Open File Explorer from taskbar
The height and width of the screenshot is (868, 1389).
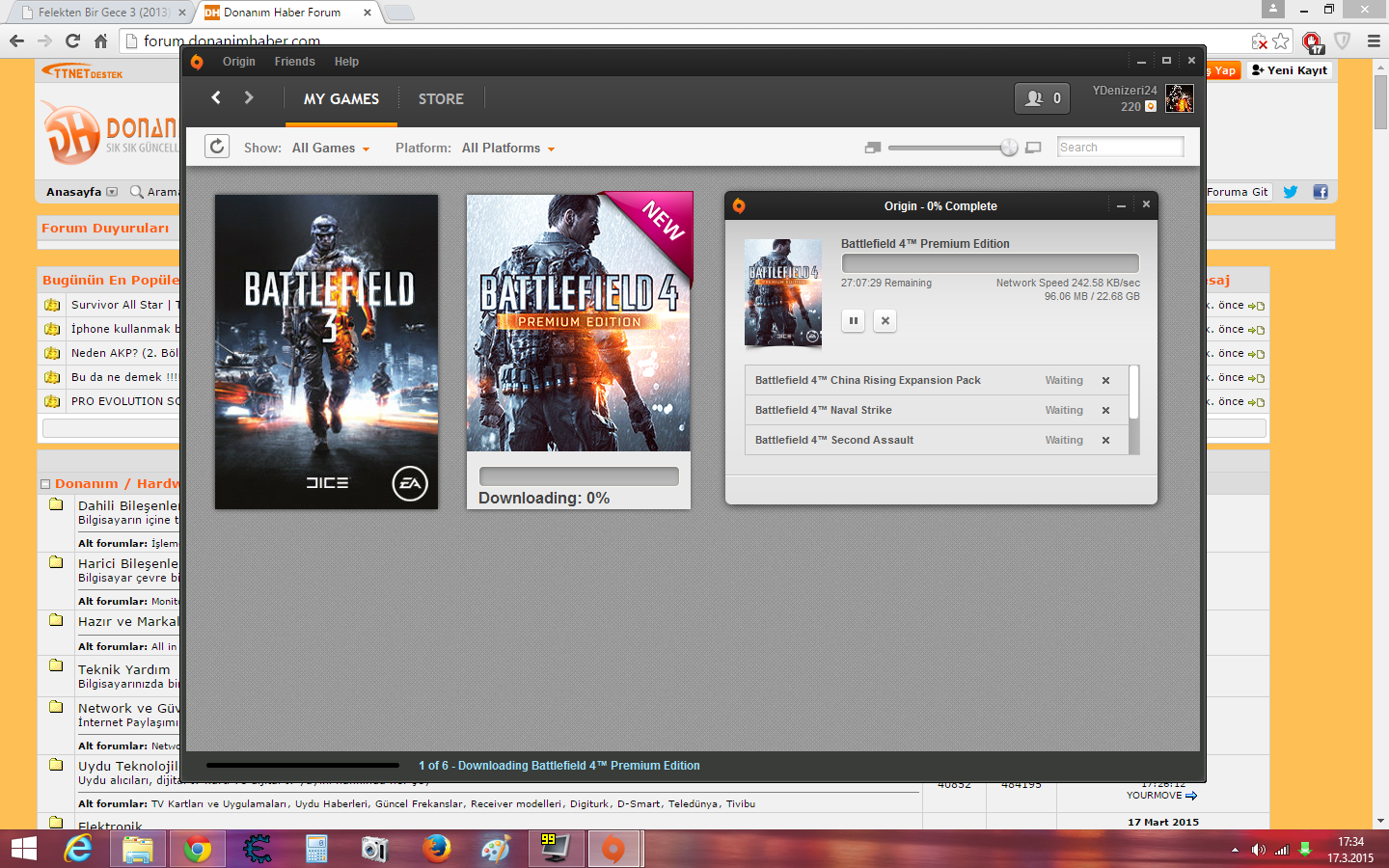pos(137,849)
